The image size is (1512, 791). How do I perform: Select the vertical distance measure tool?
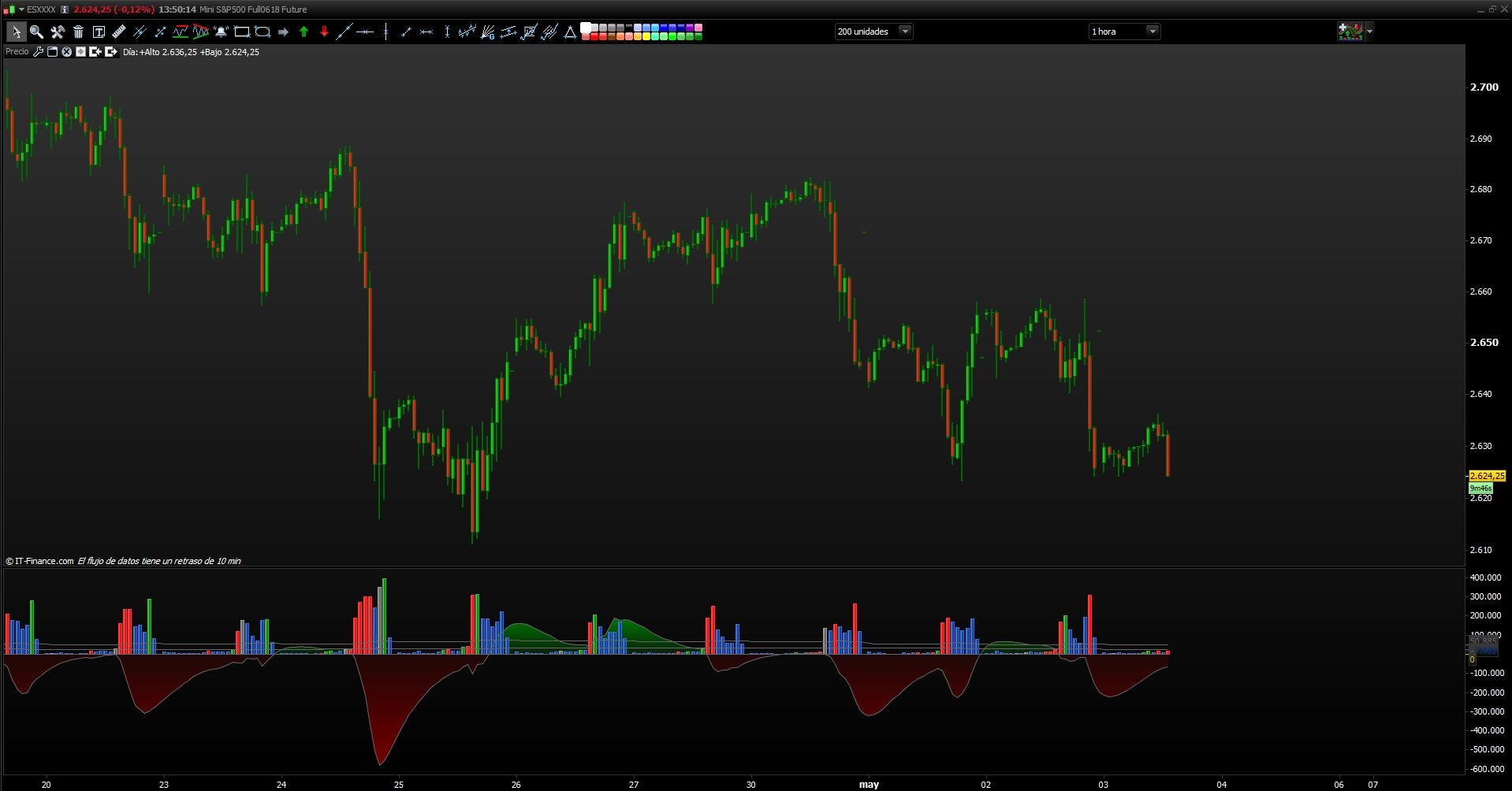pos(447,32)
